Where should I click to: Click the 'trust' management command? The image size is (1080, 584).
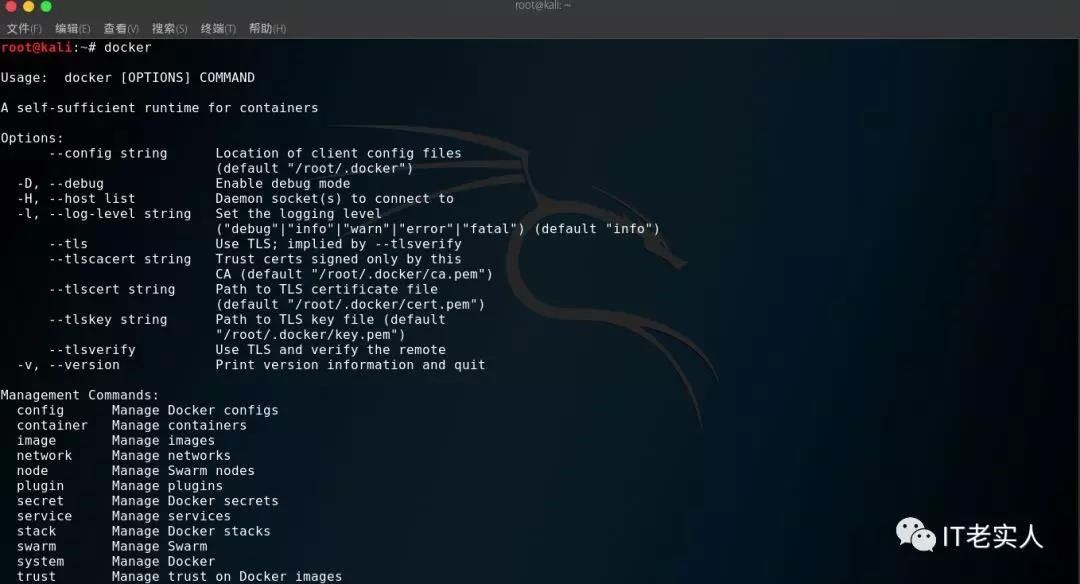pos(37,576)
